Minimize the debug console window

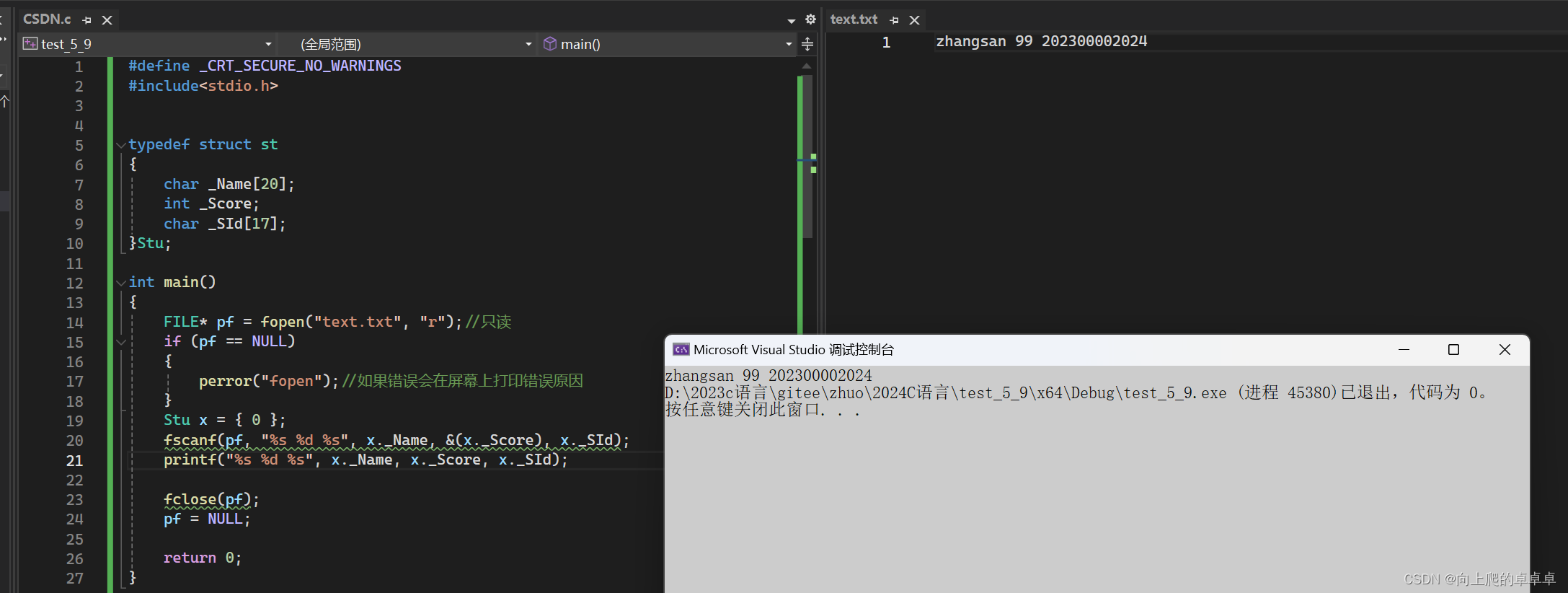point(1404,350)
